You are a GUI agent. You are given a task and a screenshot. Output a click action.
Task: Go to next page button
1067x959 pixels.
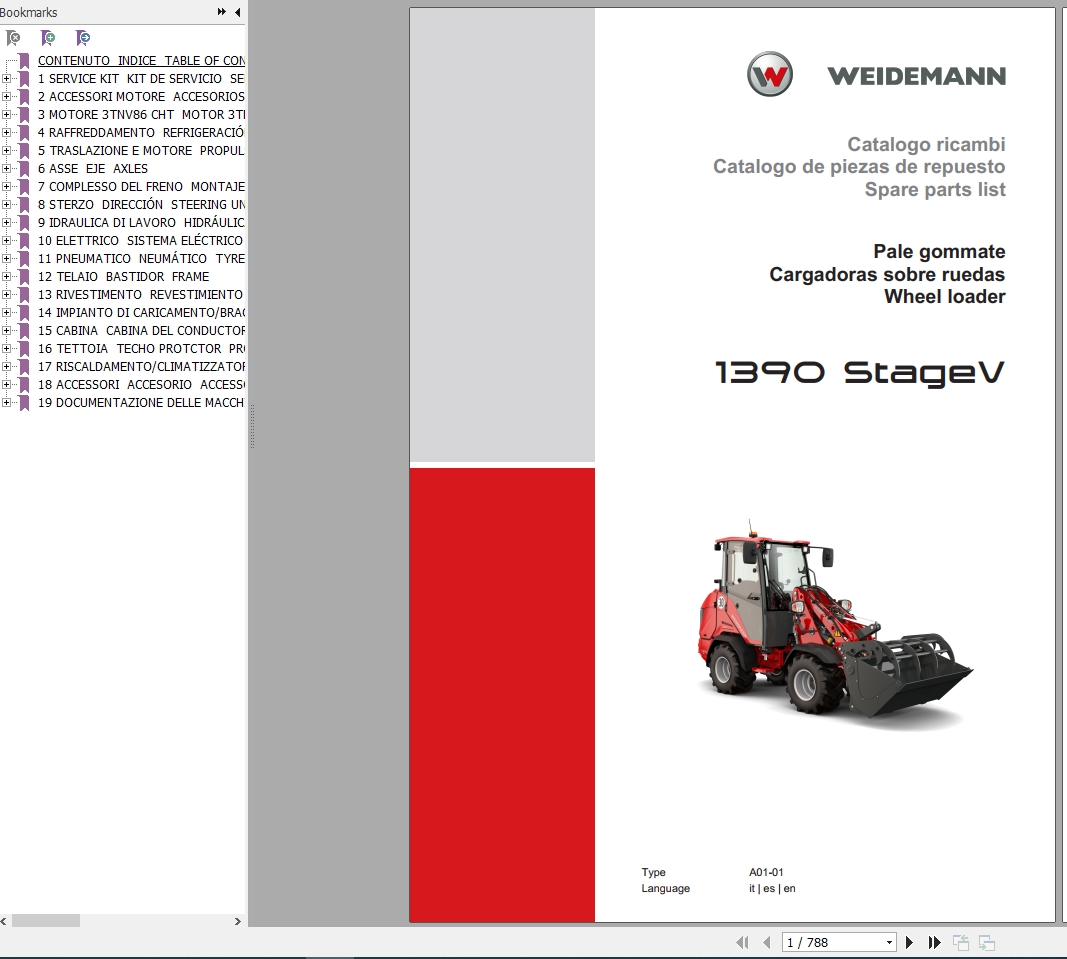tap(909, 943)
